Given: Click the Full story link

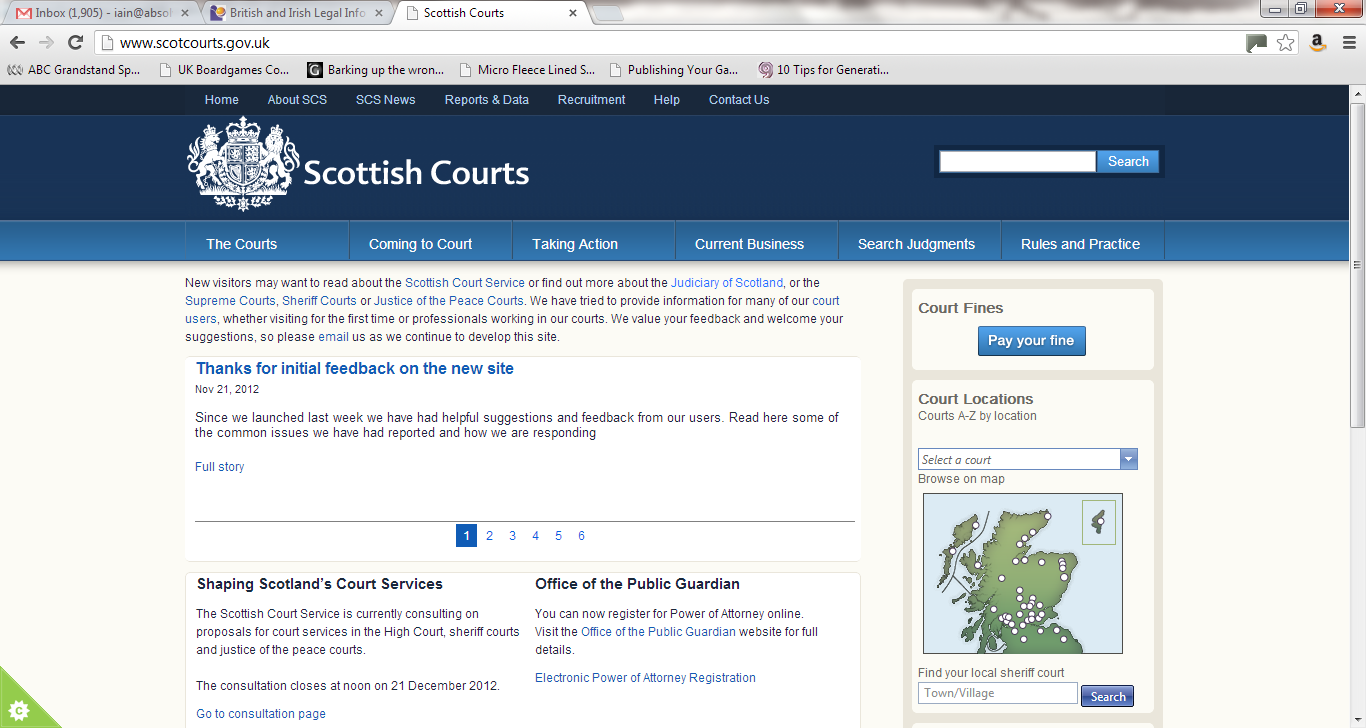Looking at the screenshot, I should tap(219, 467).
